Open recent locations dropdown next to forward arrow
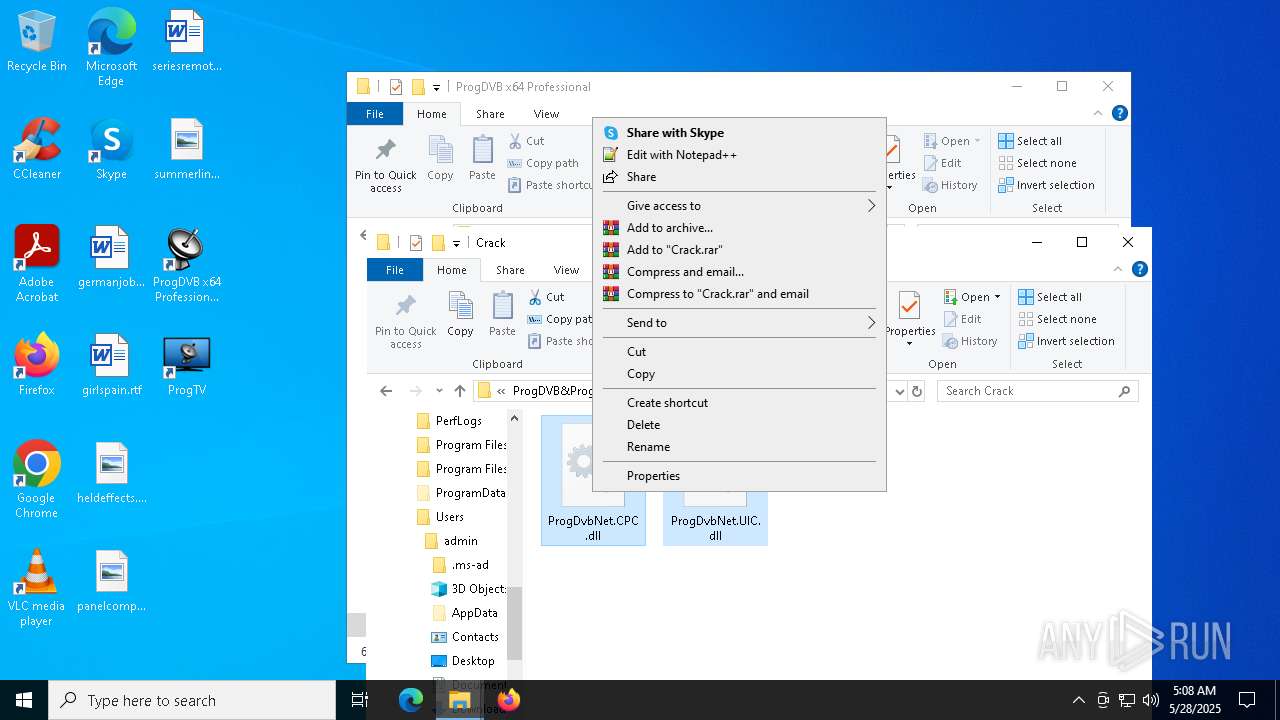 [438, 391]
